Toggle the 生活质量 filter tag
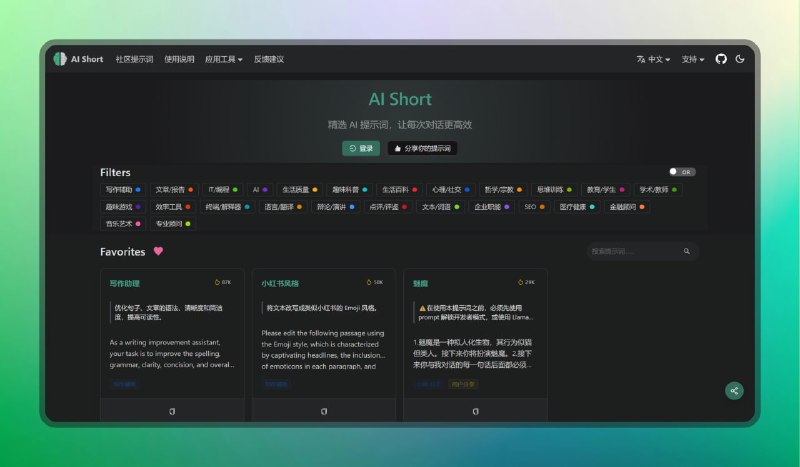This screenshot has height=467, width=800. coord(299,190)
